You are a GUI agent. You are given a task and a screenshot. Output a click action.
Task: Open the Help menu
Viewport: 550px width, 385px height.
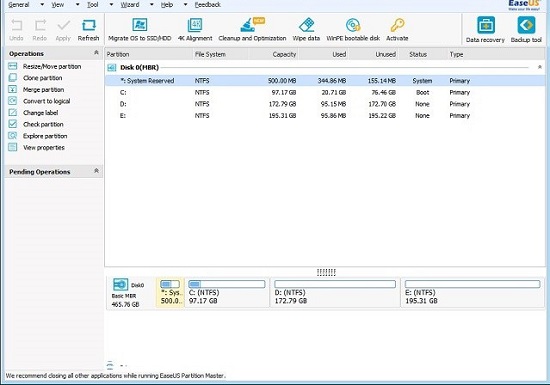(x=167, y=5)
